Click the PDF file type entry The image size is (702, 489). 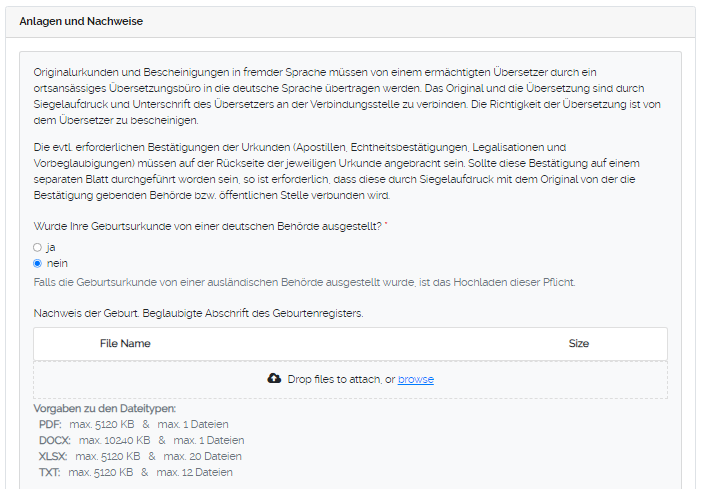click(x=50, y=424)
